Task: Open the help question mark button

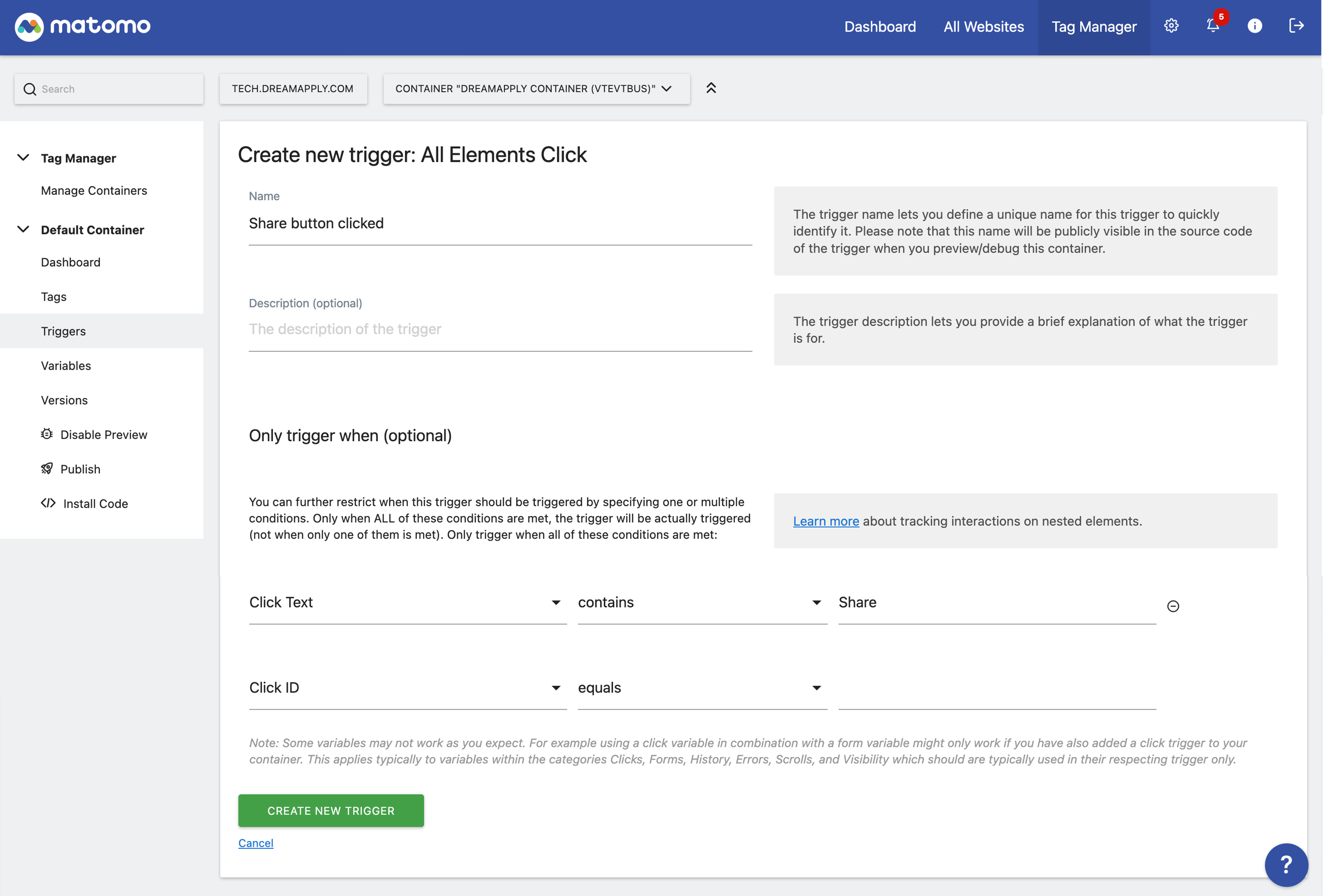Action: [1286, 865]
